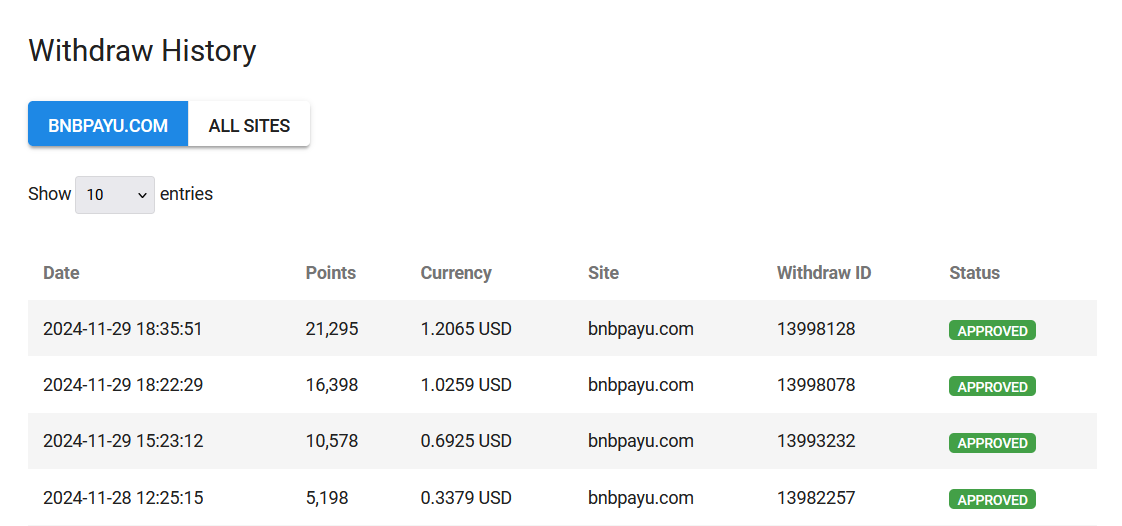The width and height of the screenshot is (1122, 526).
Task: Sort table by Points column header
Action: [331, 273]
